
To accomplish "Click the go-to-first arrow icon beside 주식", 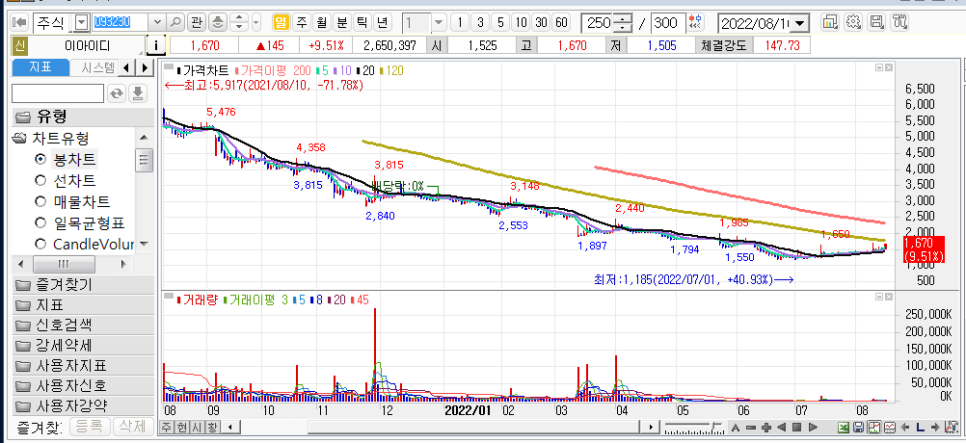I will [20, 23].
